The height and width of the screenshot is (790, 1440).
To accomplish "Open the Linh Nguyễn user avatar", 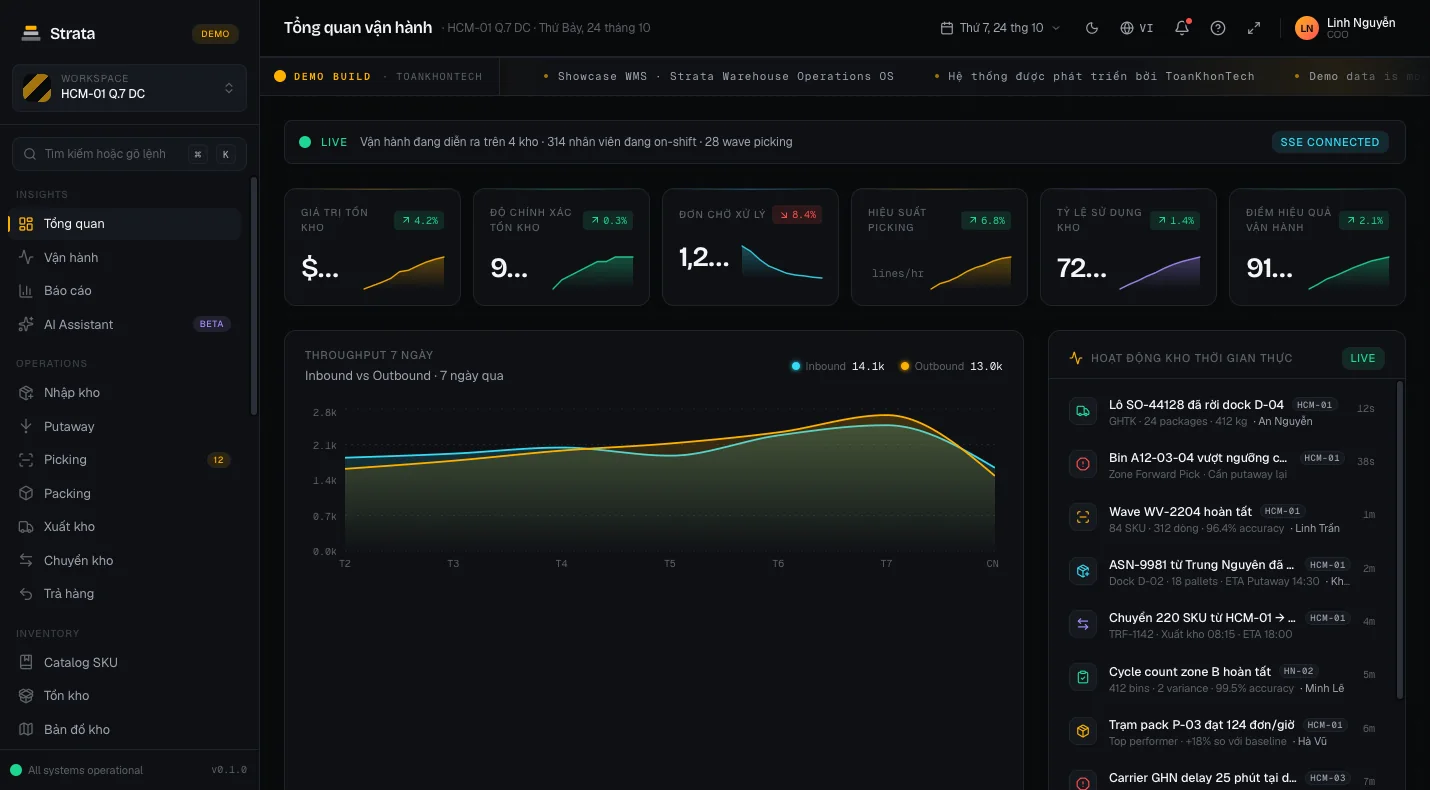I will [x=1307, y=28].
